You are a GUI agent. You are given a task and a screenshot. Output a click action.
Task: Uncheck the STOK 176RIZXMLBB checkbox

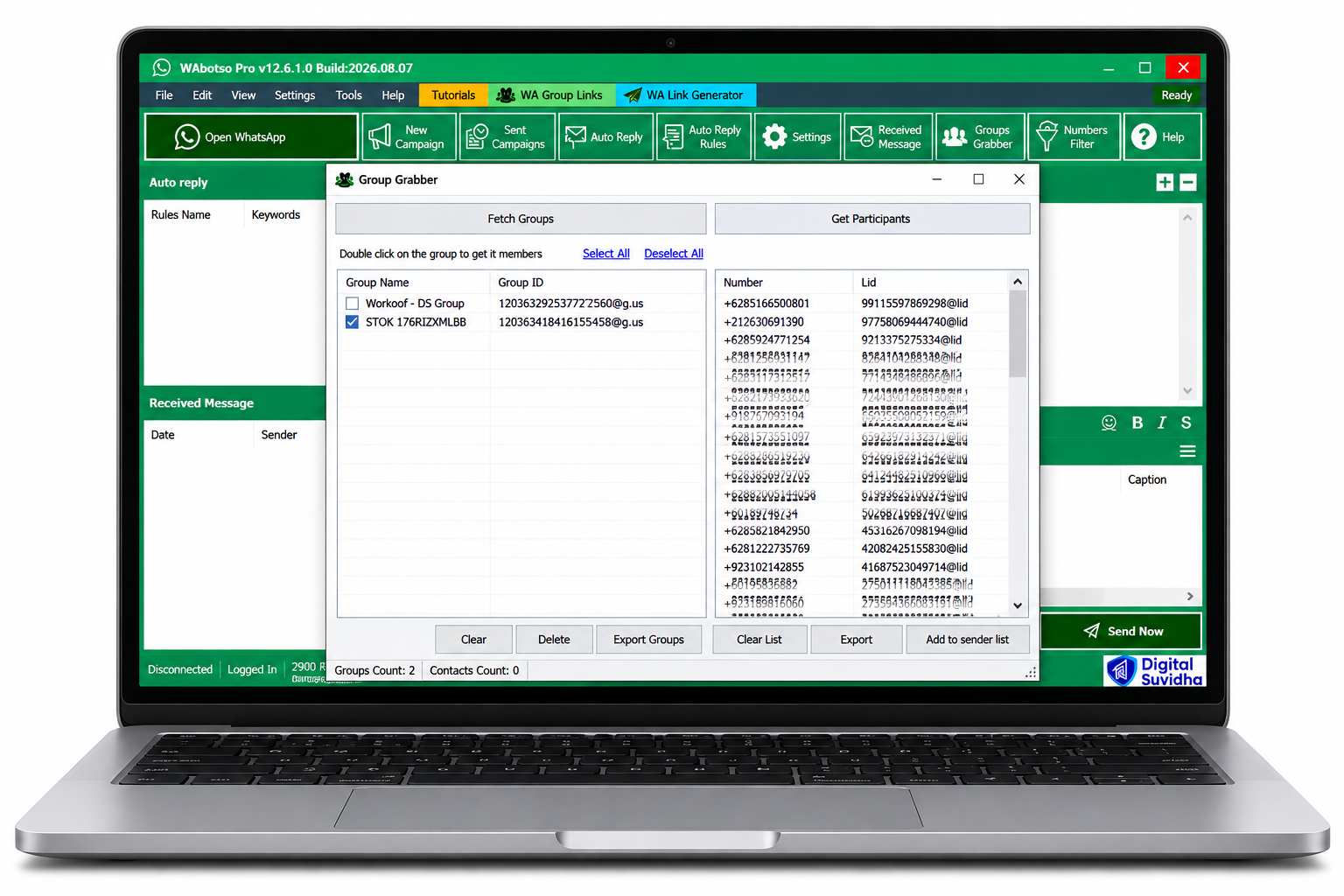point(353,322)
